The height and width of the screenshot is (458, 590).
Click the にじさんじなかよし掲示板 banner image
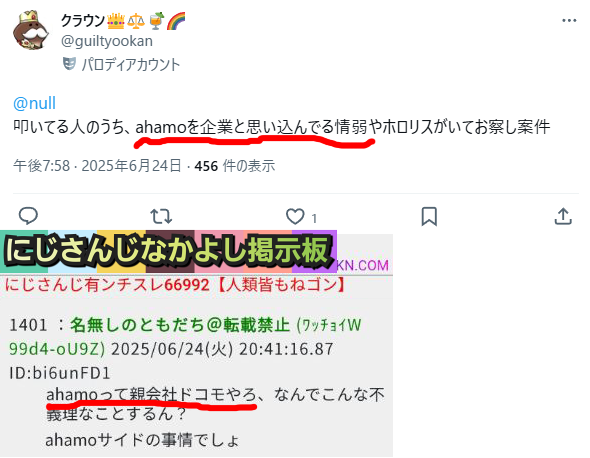click(x=168, y=251)
